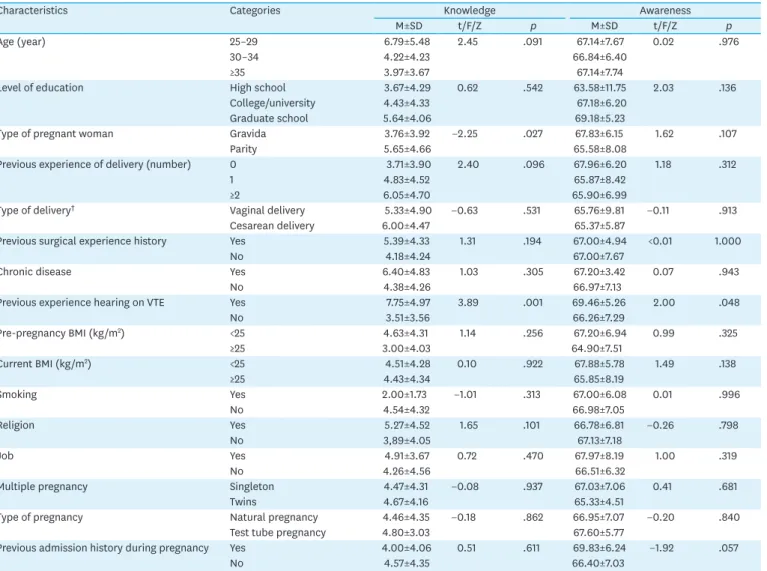Click the Gravida category cell
Viewport: 767px width, 571px height.
[248, 134]
